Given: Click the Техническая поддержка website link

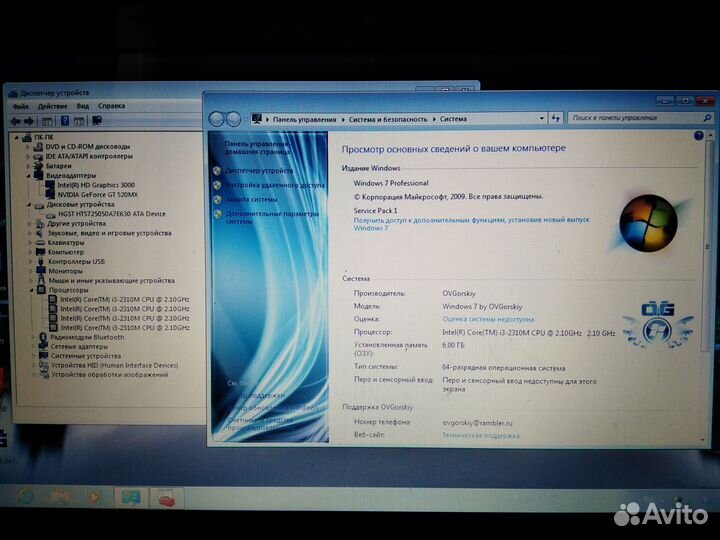Looking at the screenshot, I should coord(481,436).
